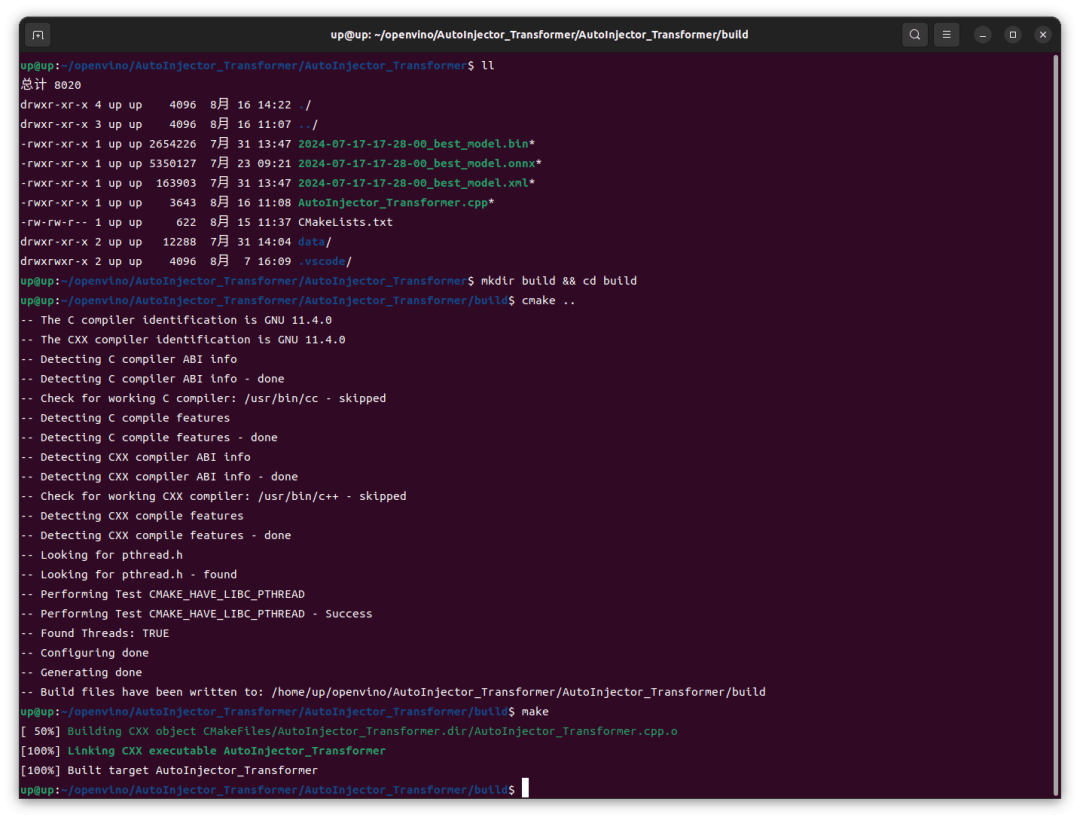The image size is (1080, 820).
Task: Minimize the terminal window
Action: (x=983, y=34)
